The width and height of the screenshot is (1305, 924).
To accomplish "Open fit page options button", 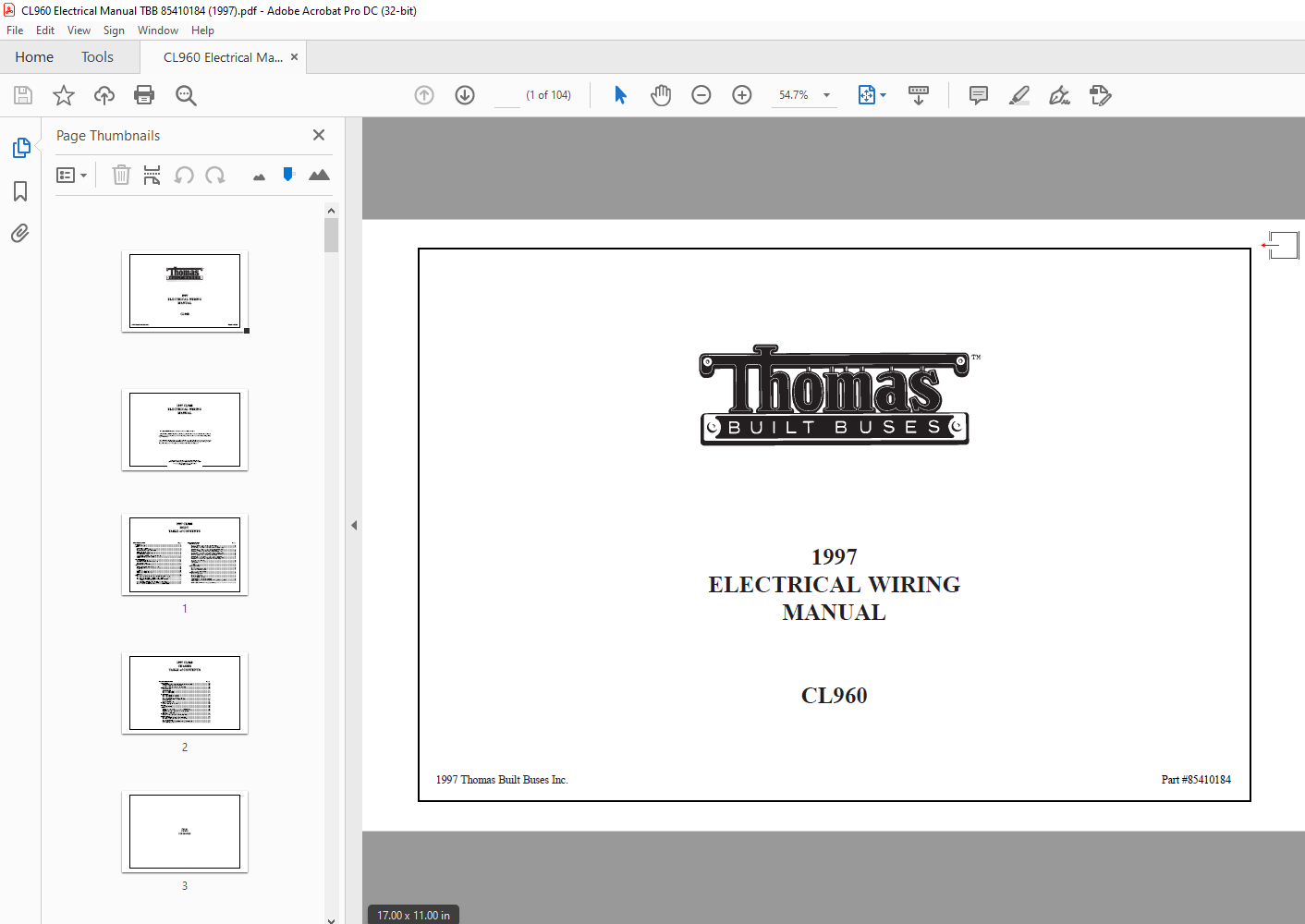I will tap(872, 95).
